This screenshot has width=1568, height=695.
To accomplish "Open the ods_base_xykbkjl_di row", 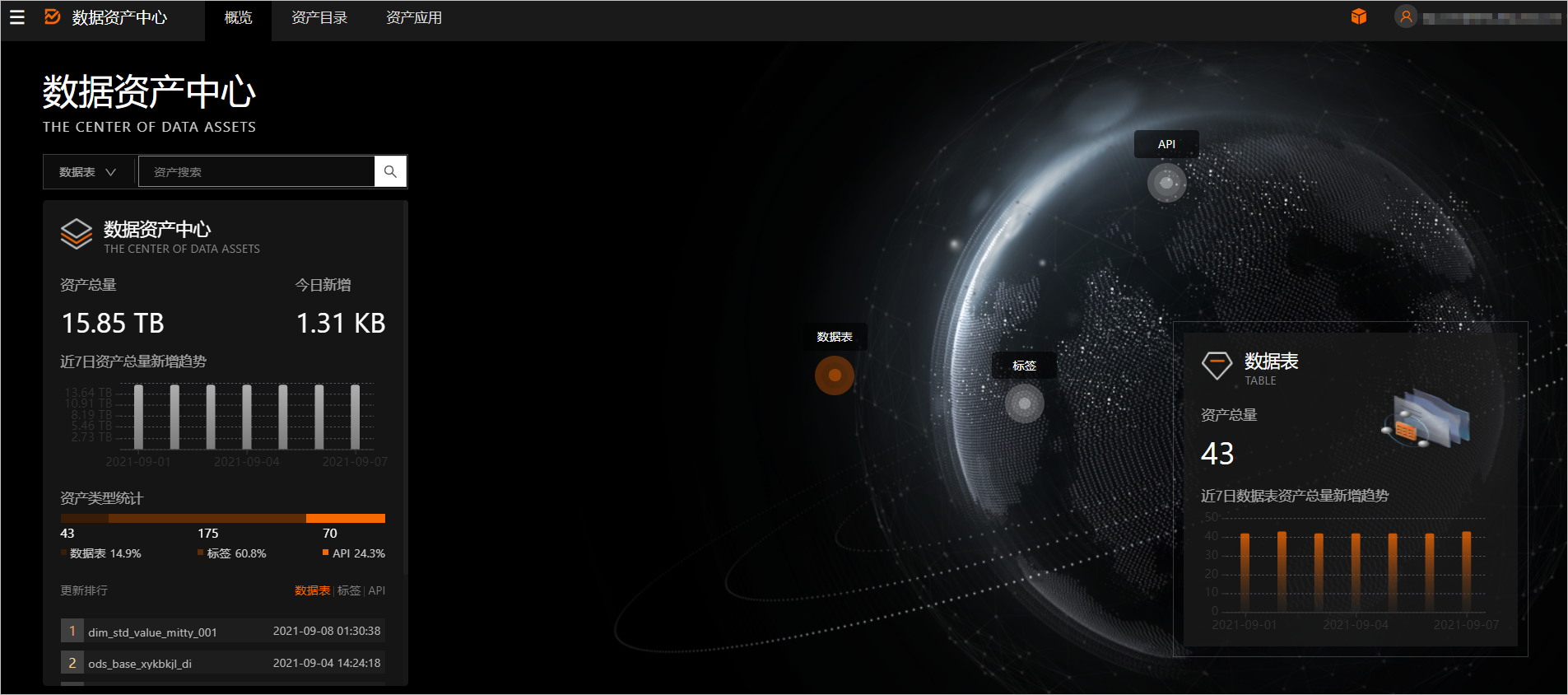I will pos(223,663).
